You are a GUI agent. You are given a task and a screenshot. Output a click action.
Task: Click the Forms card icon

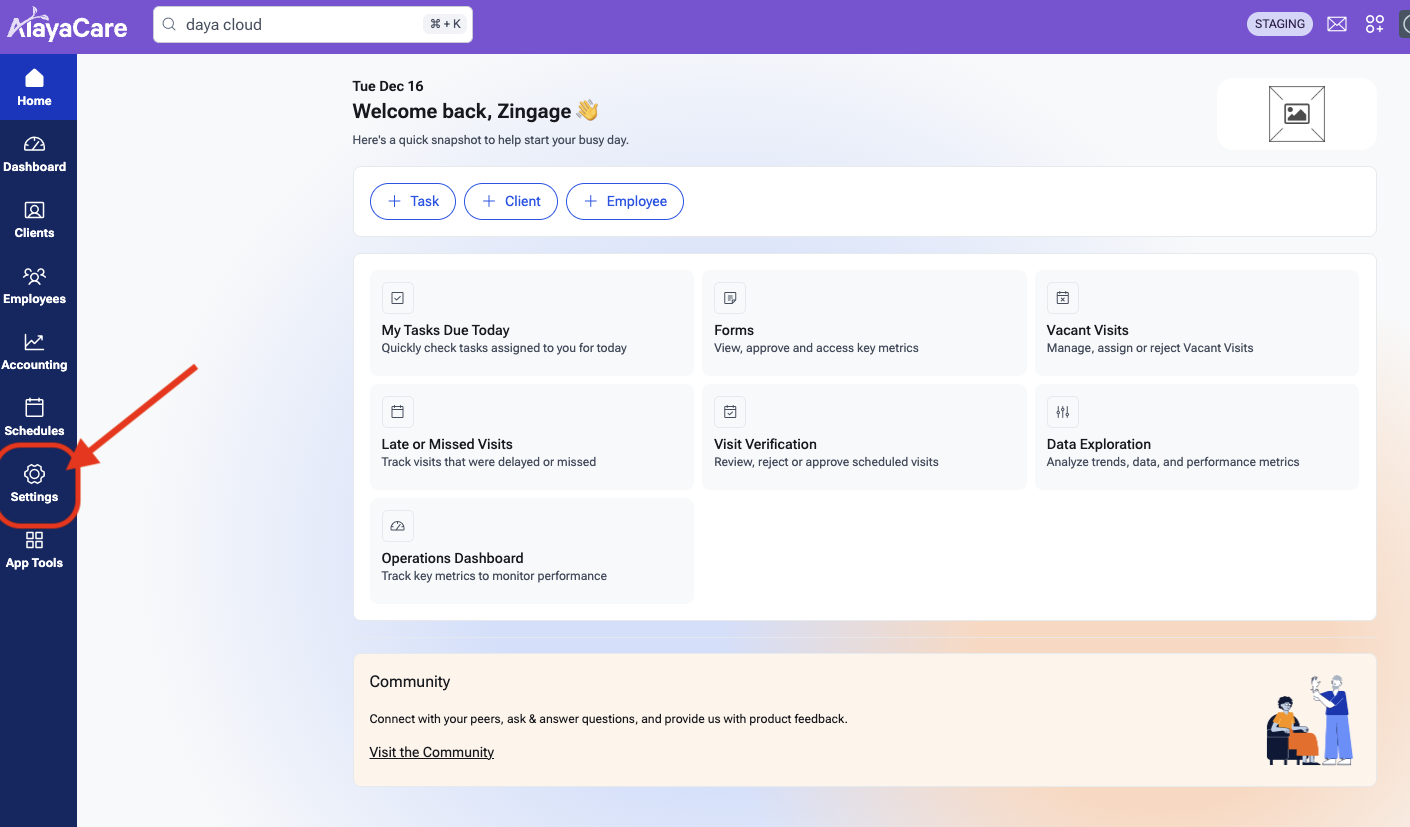point(730,298)
